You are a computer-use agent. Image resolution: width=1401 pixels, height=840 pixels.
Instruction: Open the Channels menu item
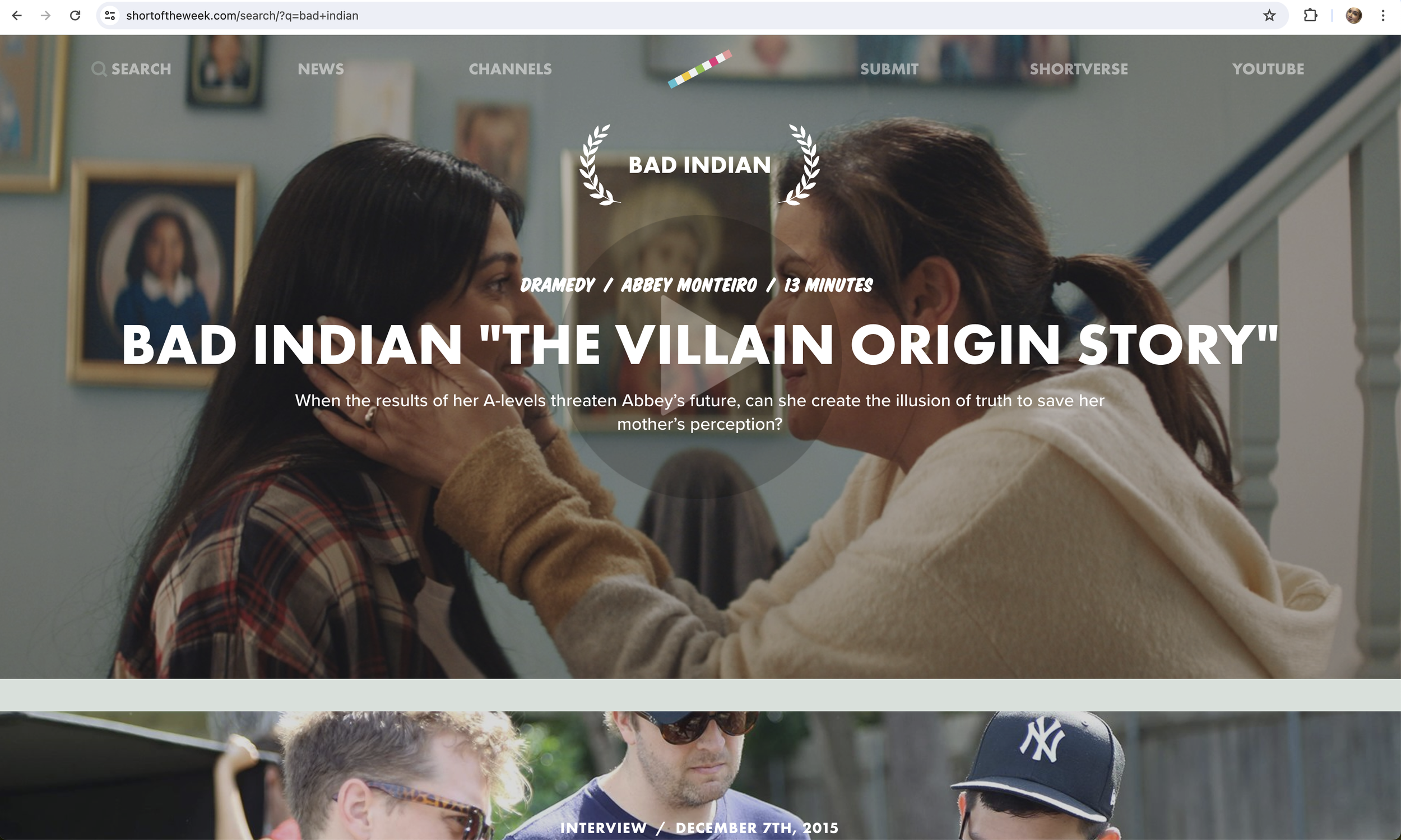pos(510,69)
